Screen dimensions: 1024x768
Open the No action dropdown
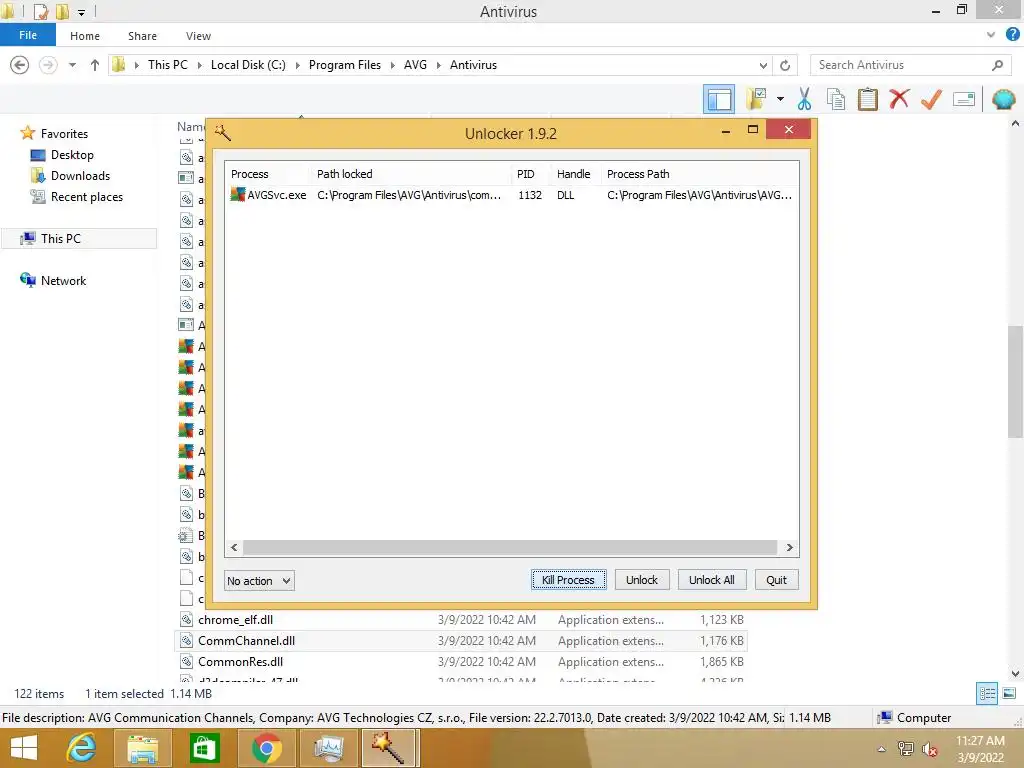coord(259,581)
